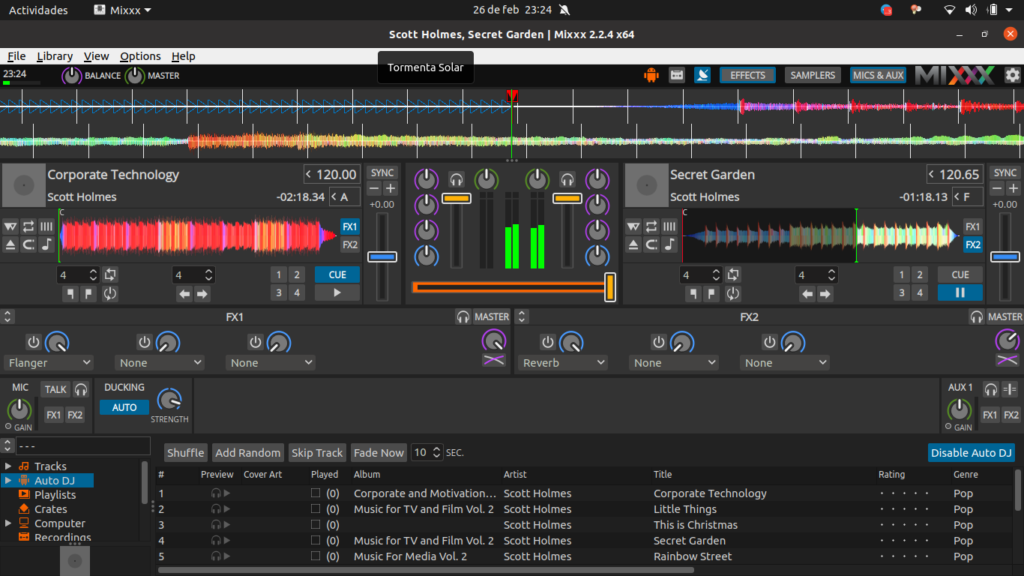
Task: Check Played checkbox for Corporate Technology row
Action: (x=315, y=493)
